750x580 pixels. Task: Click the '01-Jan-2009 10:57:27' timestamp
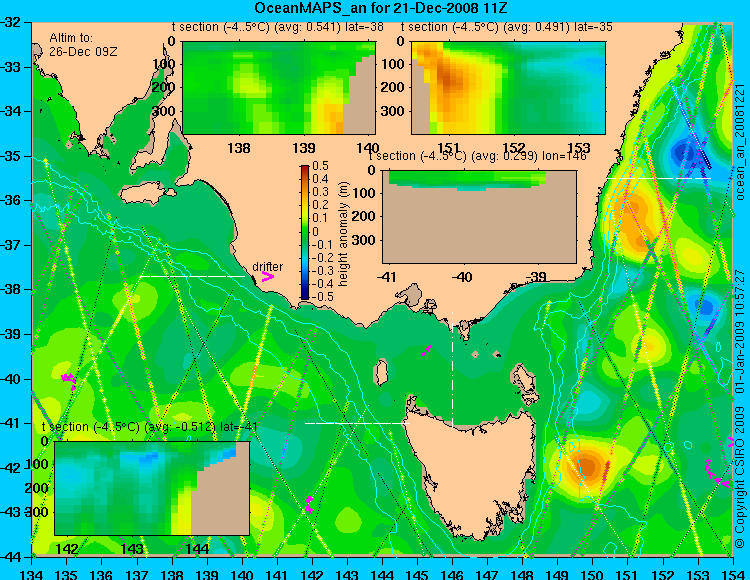(x=740, y=332)
